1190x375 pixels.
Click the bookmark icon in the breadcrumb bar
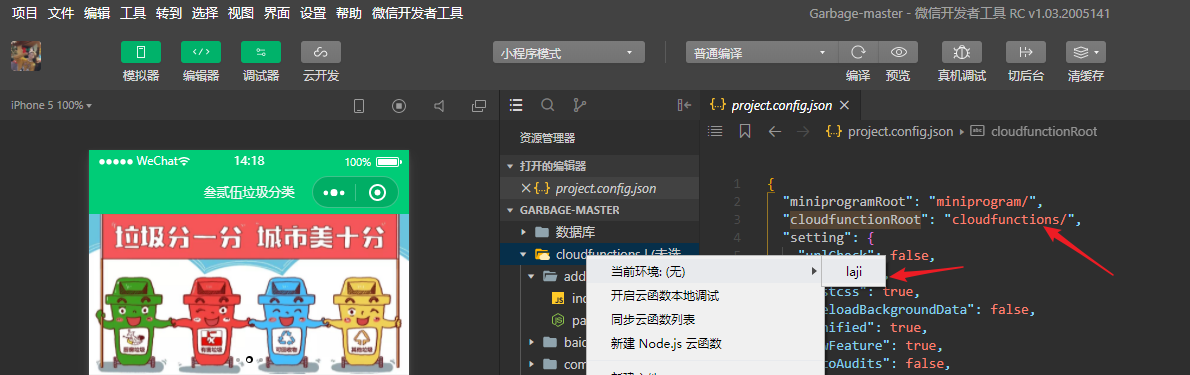point(745,131)
